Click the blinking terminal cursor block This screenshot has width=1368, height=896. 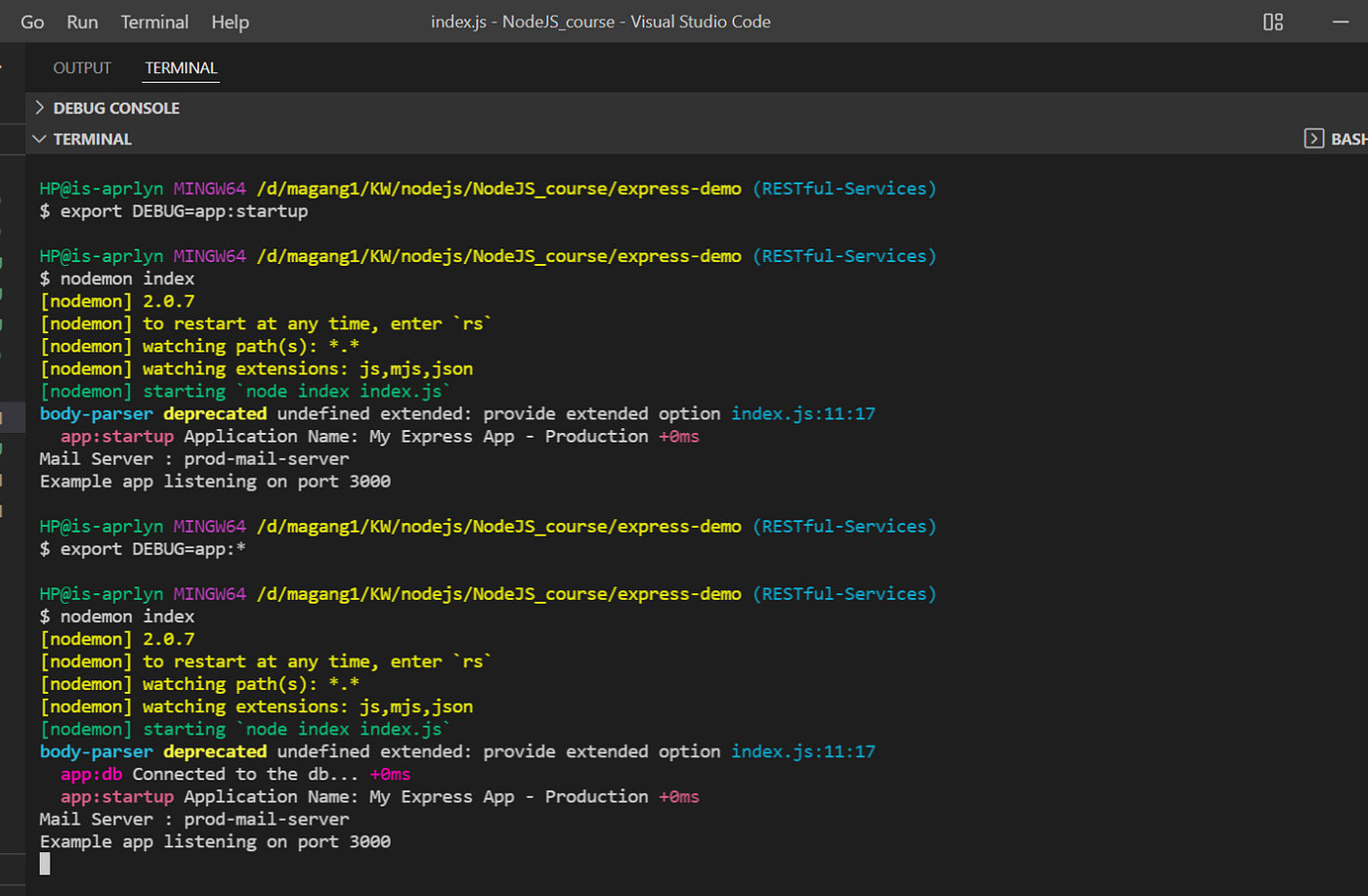[x=43, y=863]
